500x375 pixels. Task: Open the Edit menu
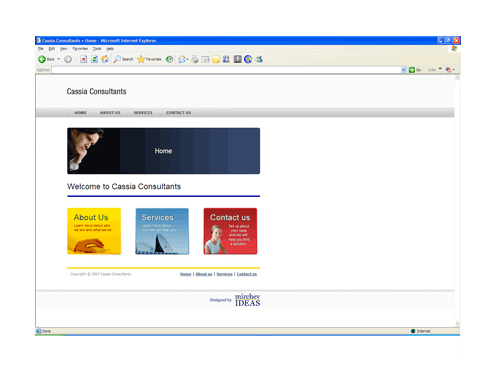click(x=52, y=49)
